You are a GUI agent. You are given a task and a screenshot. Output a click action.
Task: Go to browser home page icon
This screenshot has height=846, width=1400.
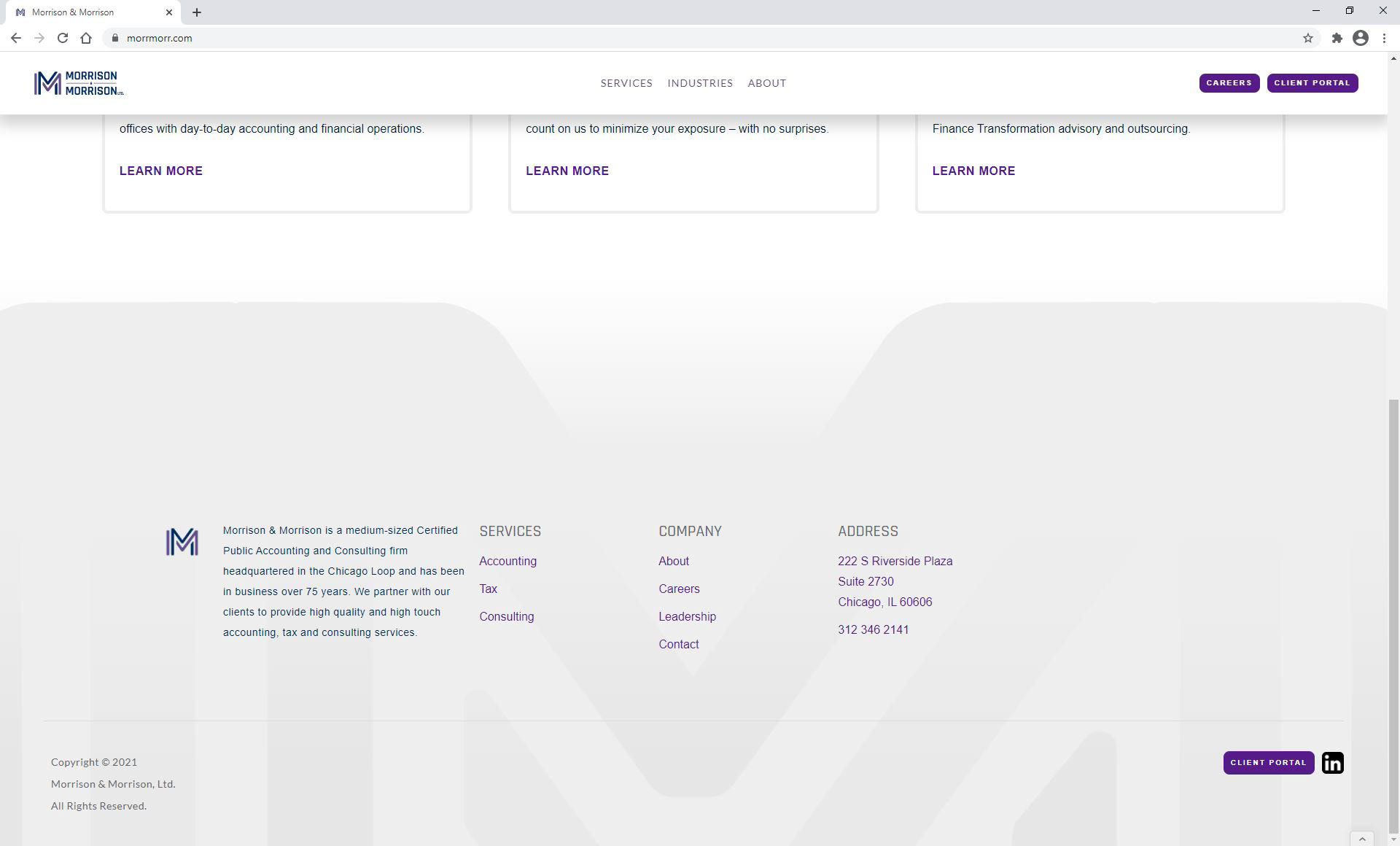pos(86,38)
